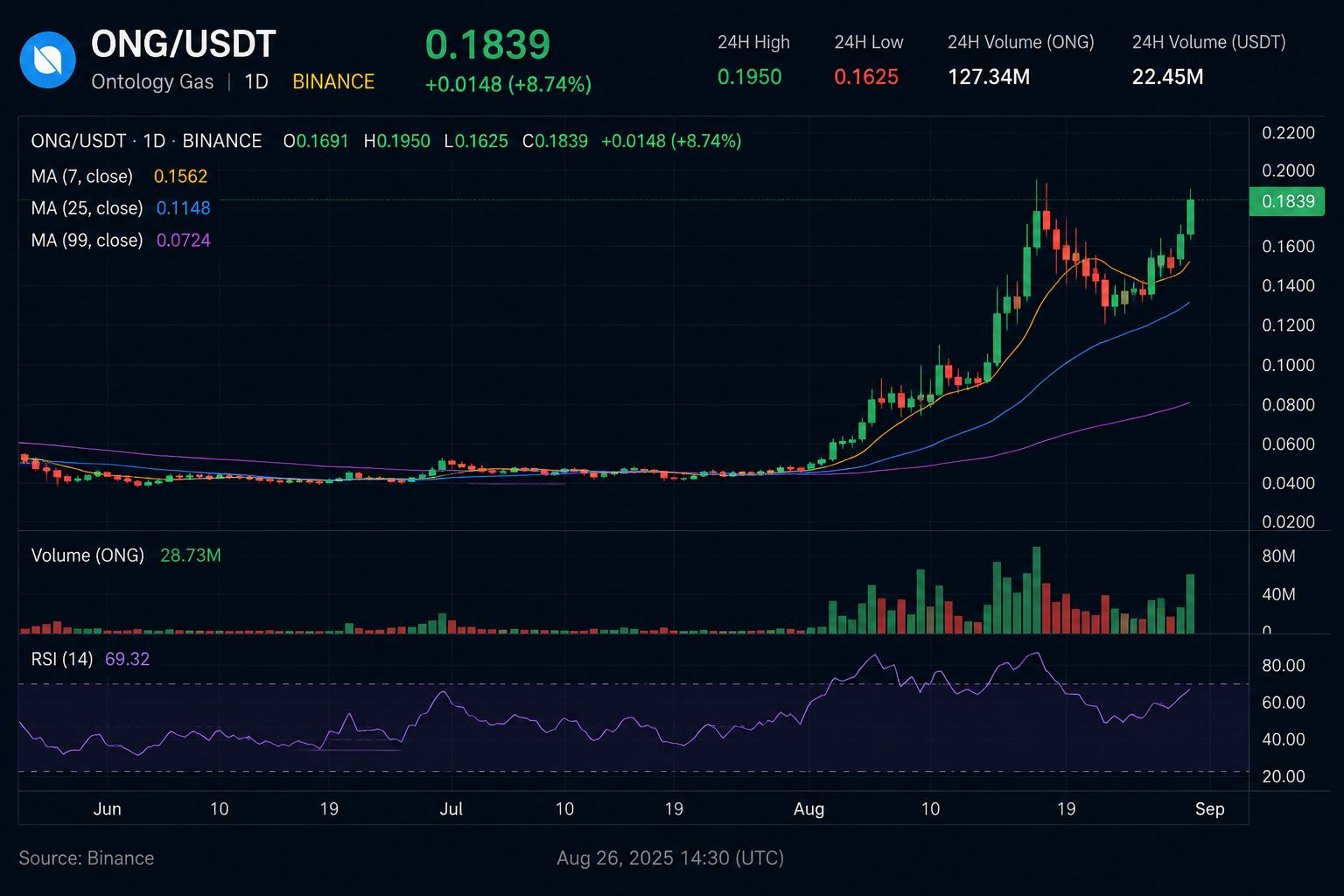Click the orange BINANCE exchange label in header
The width and height of the screenshot is (1344, 896).
click(333, 82)
